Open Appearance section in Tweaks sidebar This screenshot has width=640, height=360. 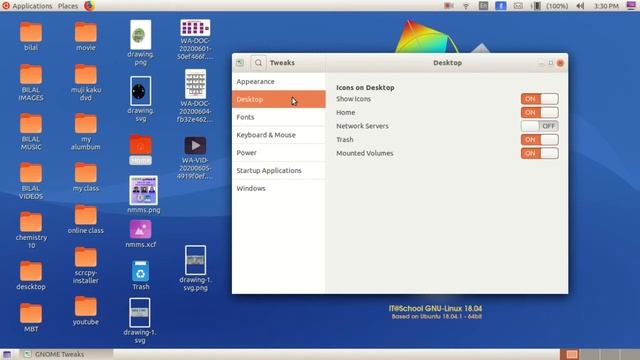point(278,82)
